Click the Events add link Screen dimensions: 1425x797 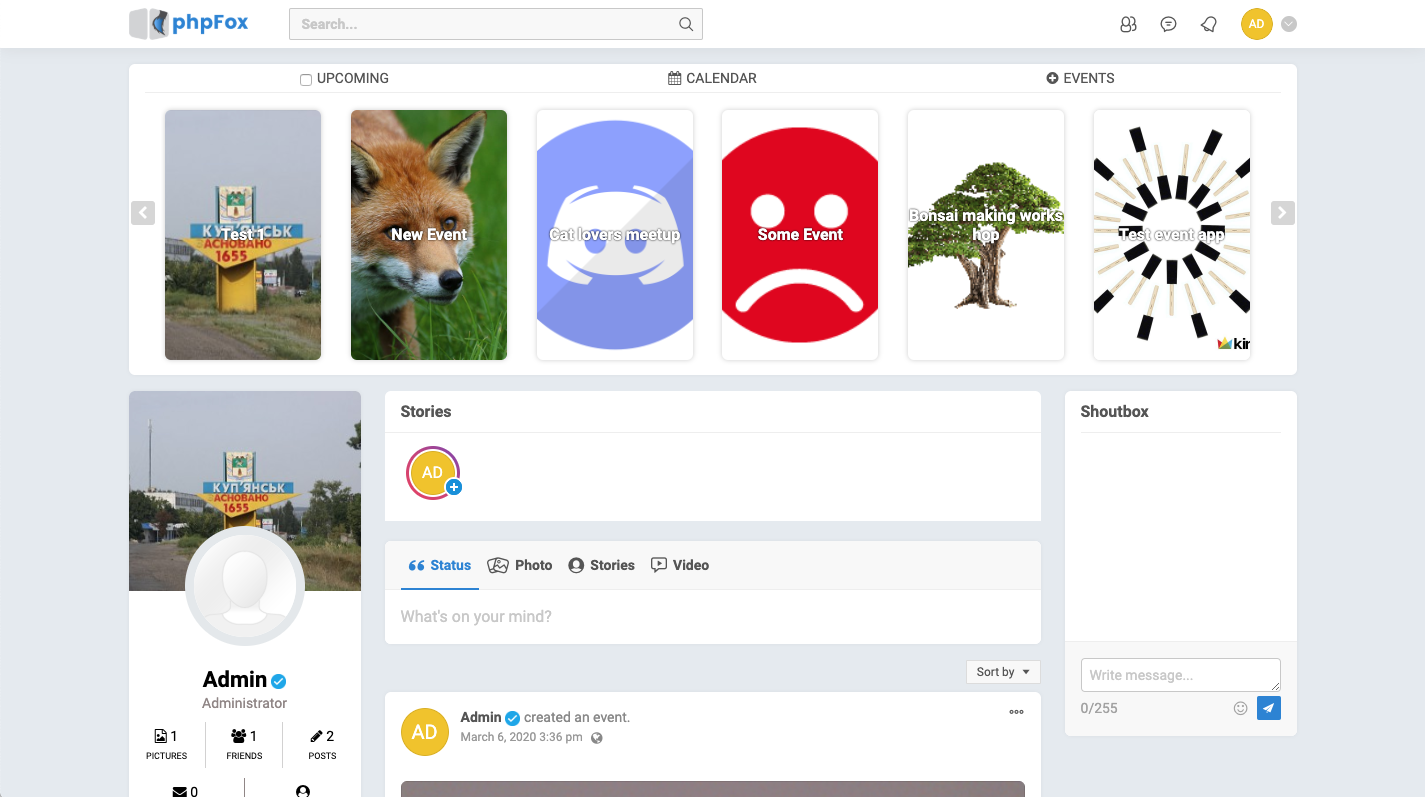point(1080,78)
